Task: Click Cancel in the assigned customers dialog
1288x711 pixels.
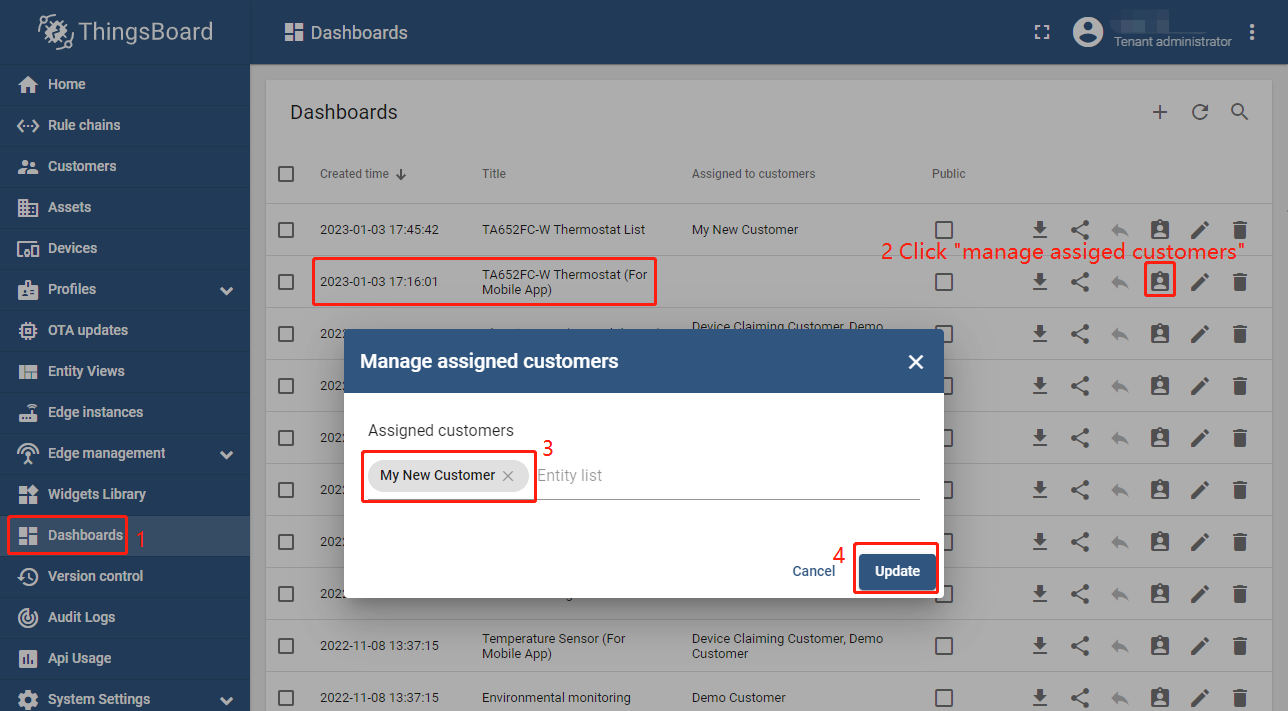Action: [x=813, y=571]
